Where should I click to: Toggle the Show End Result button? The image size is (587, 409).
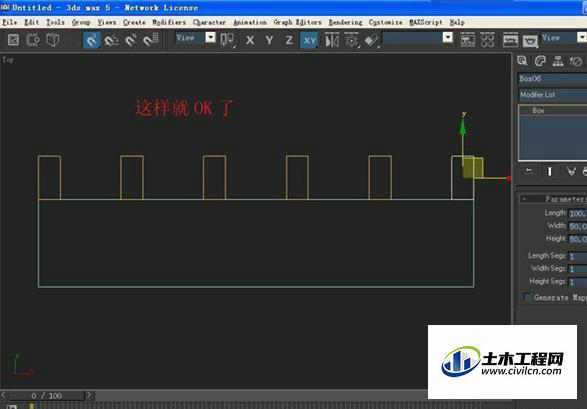[x=550, y=171]
